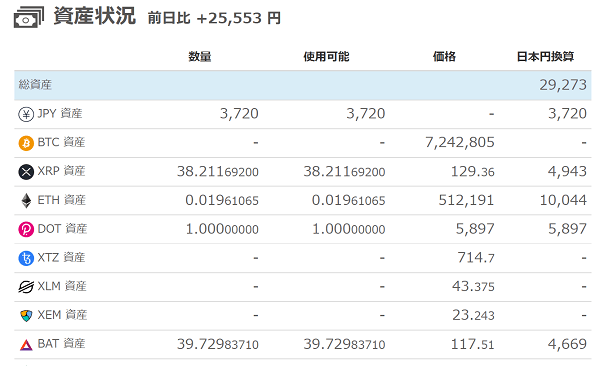Click the pink Polkadot DOT icon

26,229
